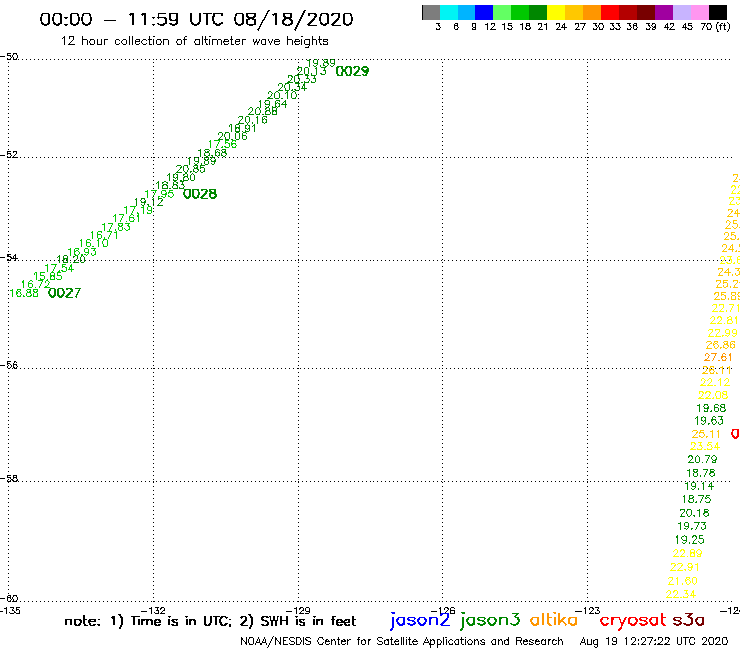740x650 pixels.
Task: Click the bright yellow legend swatch
Action: (x=556, y=12)
